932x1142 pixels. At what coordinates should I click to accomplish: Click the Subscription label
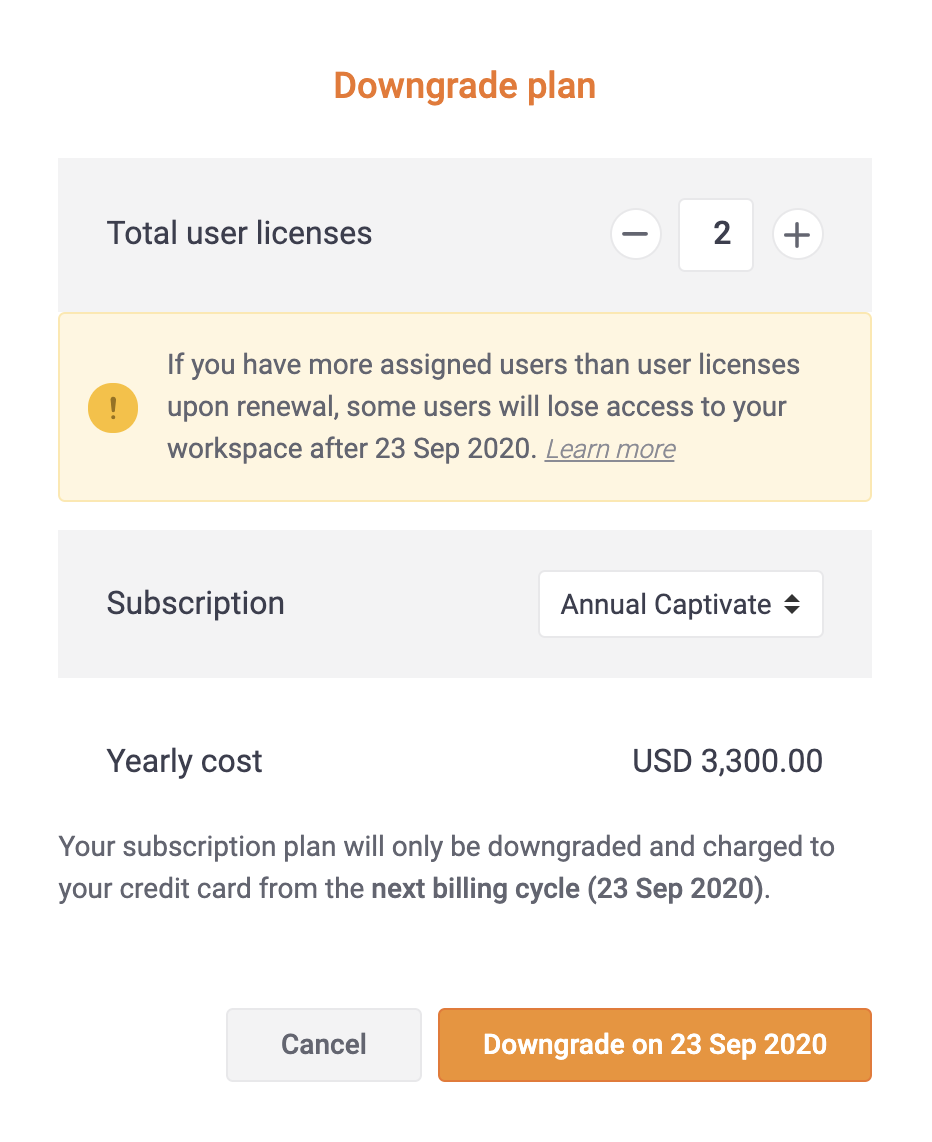pos(196,604)
